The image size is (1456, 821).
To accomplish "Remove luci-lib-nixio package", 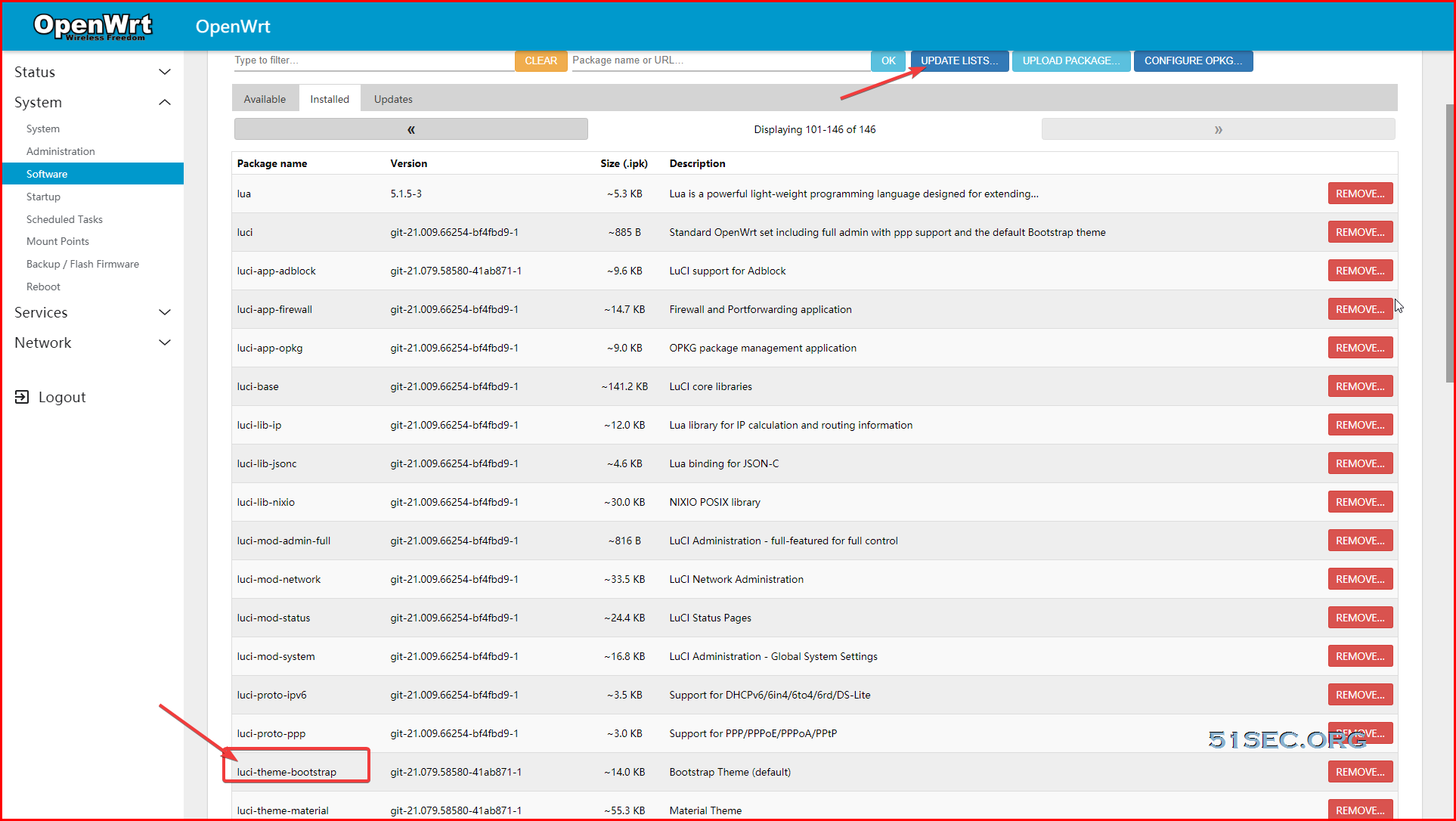I will (x=1360, y=502).
